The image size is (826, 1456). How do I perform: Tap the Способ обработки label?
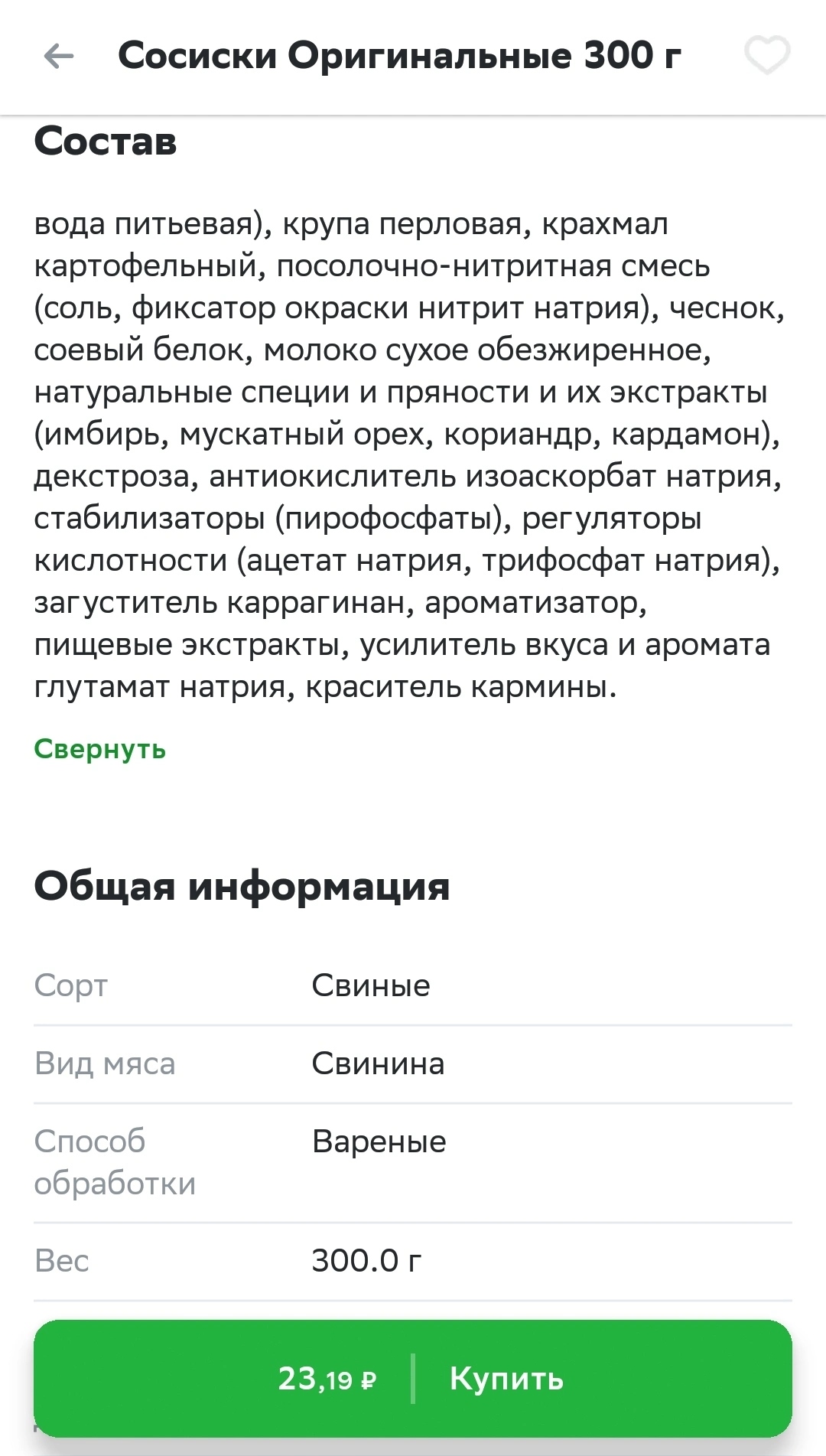point(115,1162)
